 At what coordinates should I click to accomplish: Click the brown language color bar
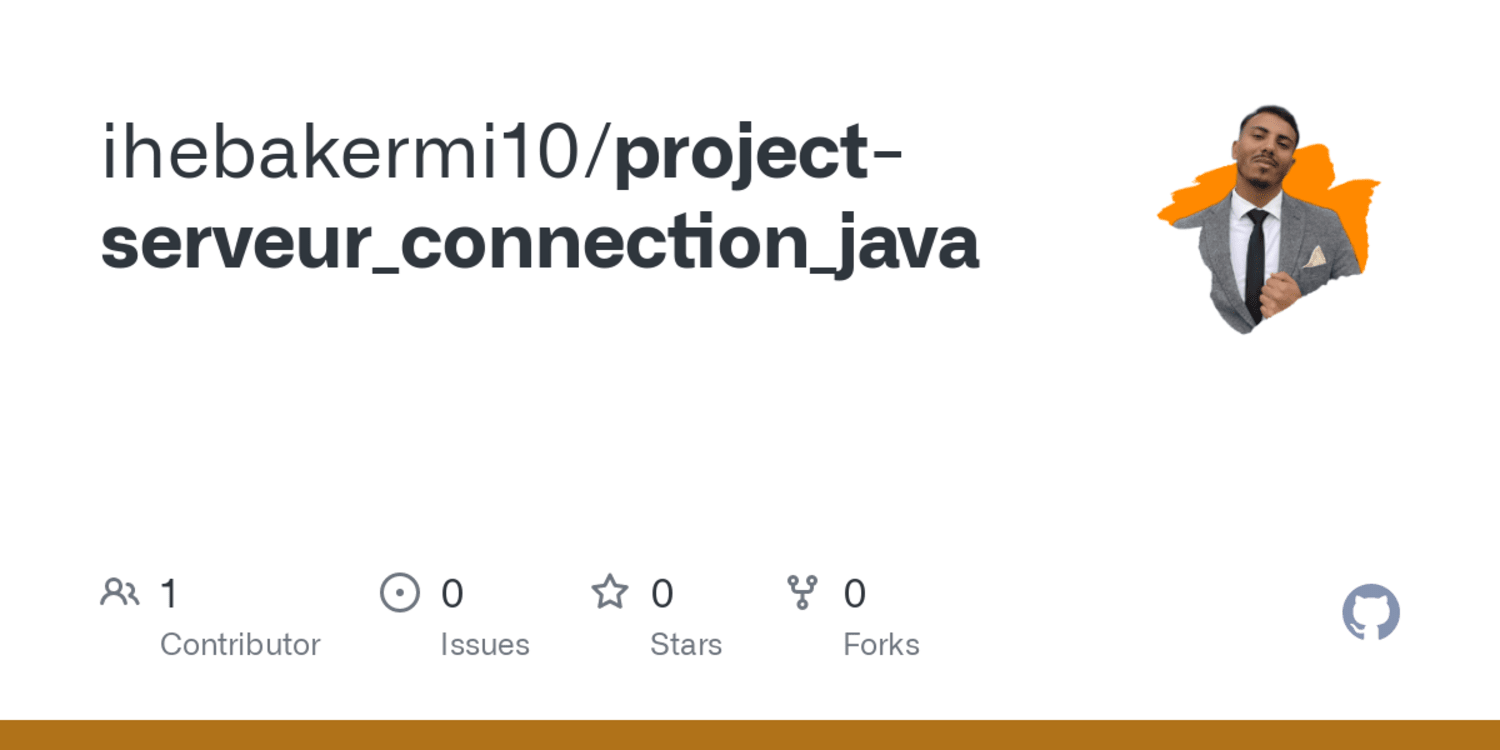(x=750, y=735)
